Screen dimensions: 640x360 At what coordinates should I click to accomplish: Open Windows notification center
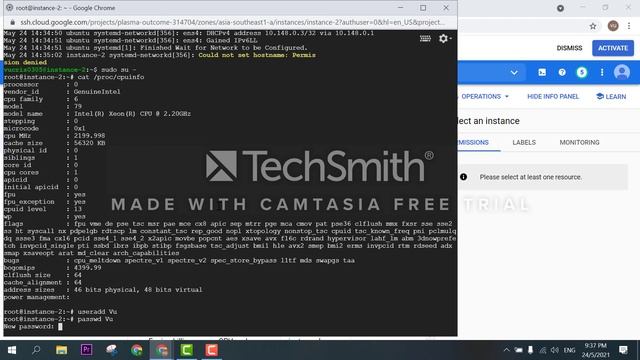[x=623, y=350]
